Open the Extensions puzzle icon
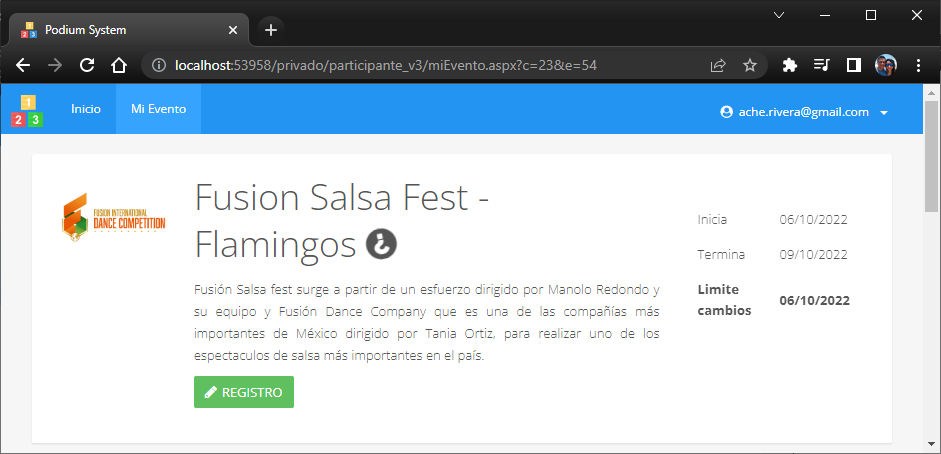This screenshot has height=454, width=941. pyautogui.click(x=790, y=65)
